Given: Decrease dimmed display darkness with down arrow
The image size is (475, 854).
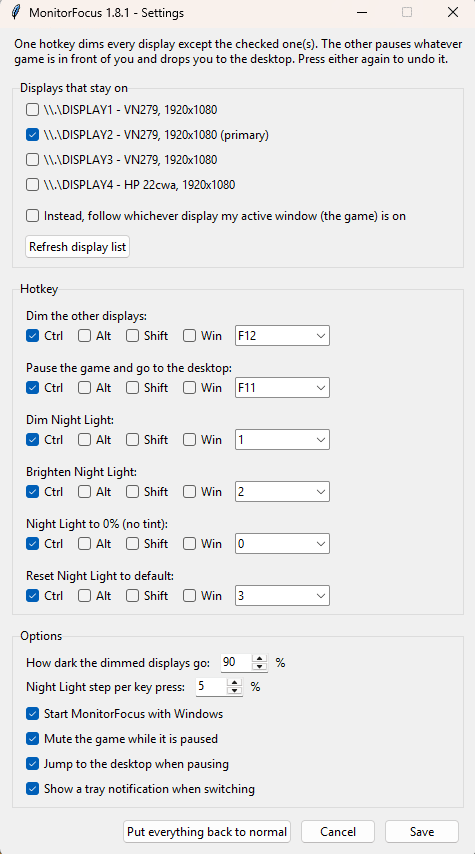Looking at the screenshot, I should click(x=260, y=667).
